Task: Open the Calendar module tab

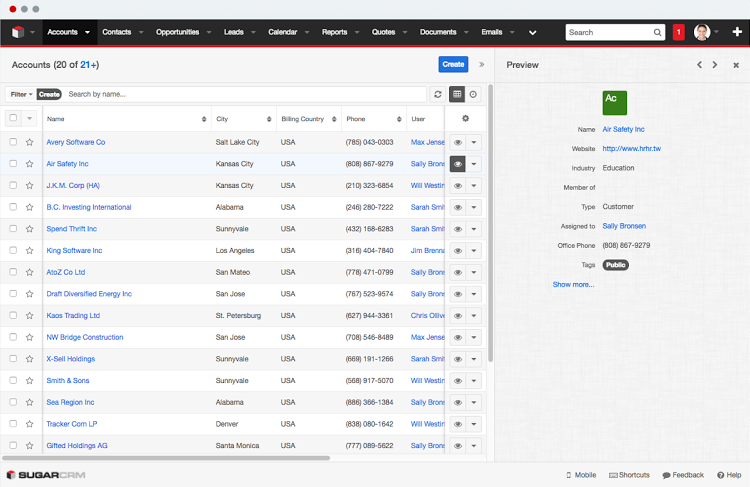Action: pos(282,32)
